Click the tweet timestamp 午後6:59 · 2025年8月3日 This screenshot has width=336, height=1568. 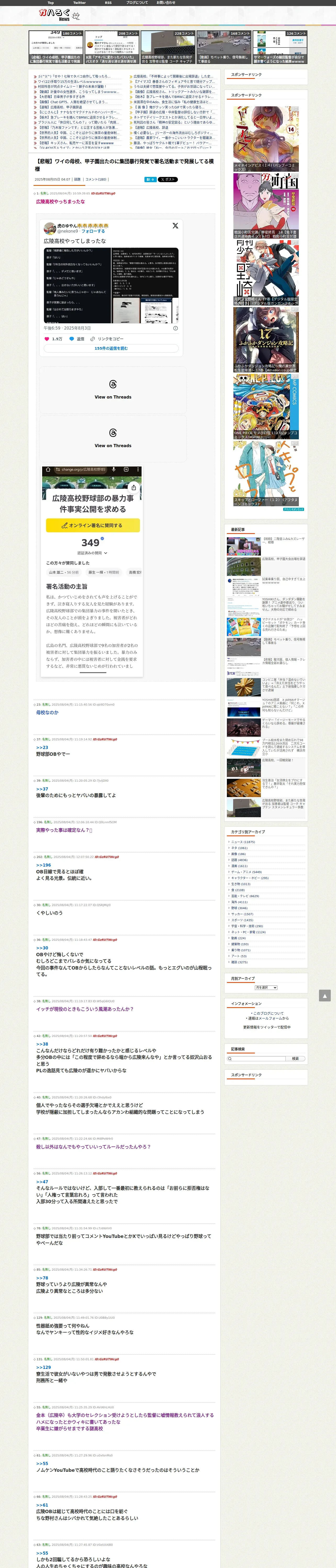(67, 328)
